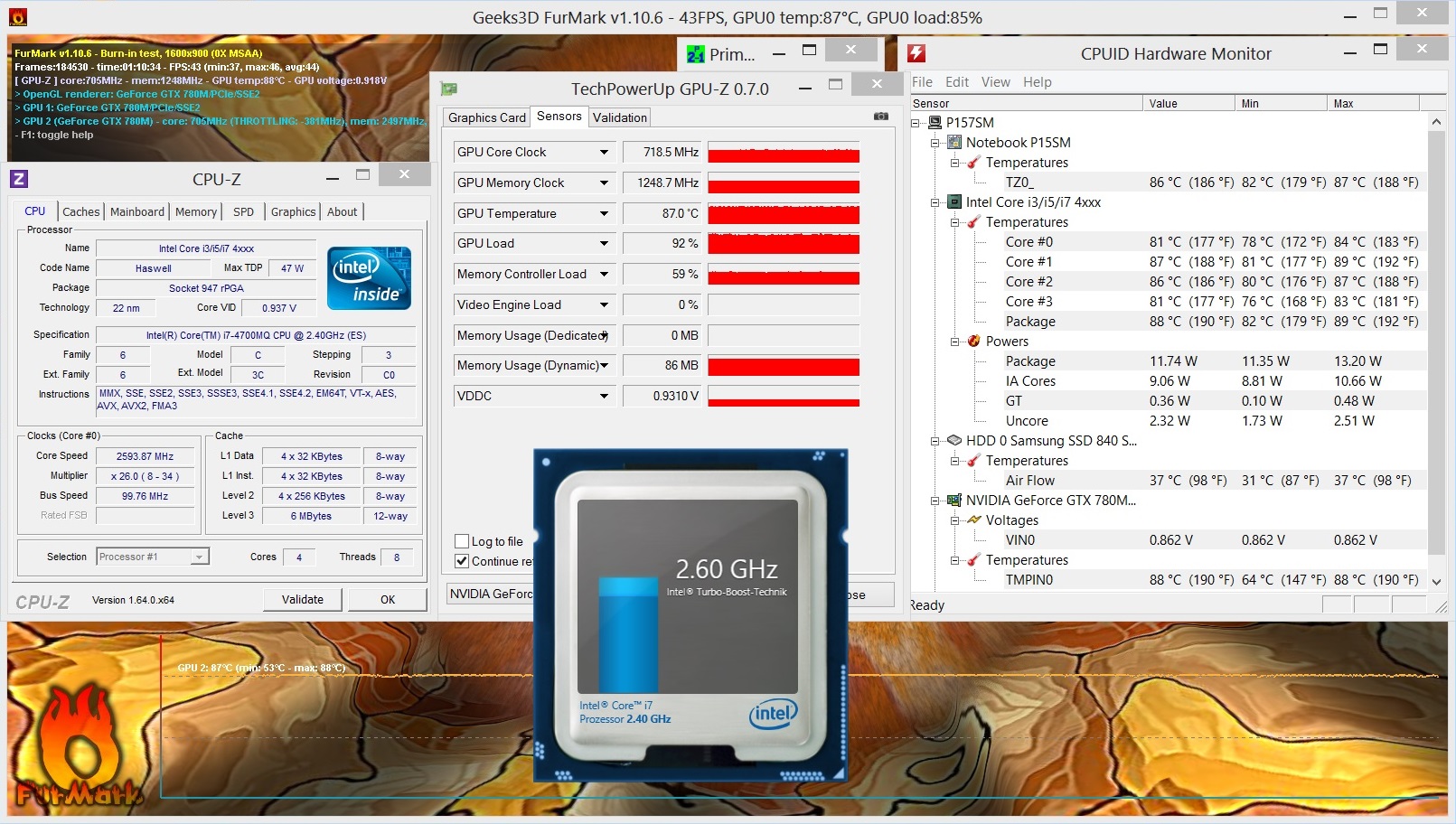Screen dimensions: 1456x824
Task: Click the OK button in CPU-Z
Action: point(388,599)
